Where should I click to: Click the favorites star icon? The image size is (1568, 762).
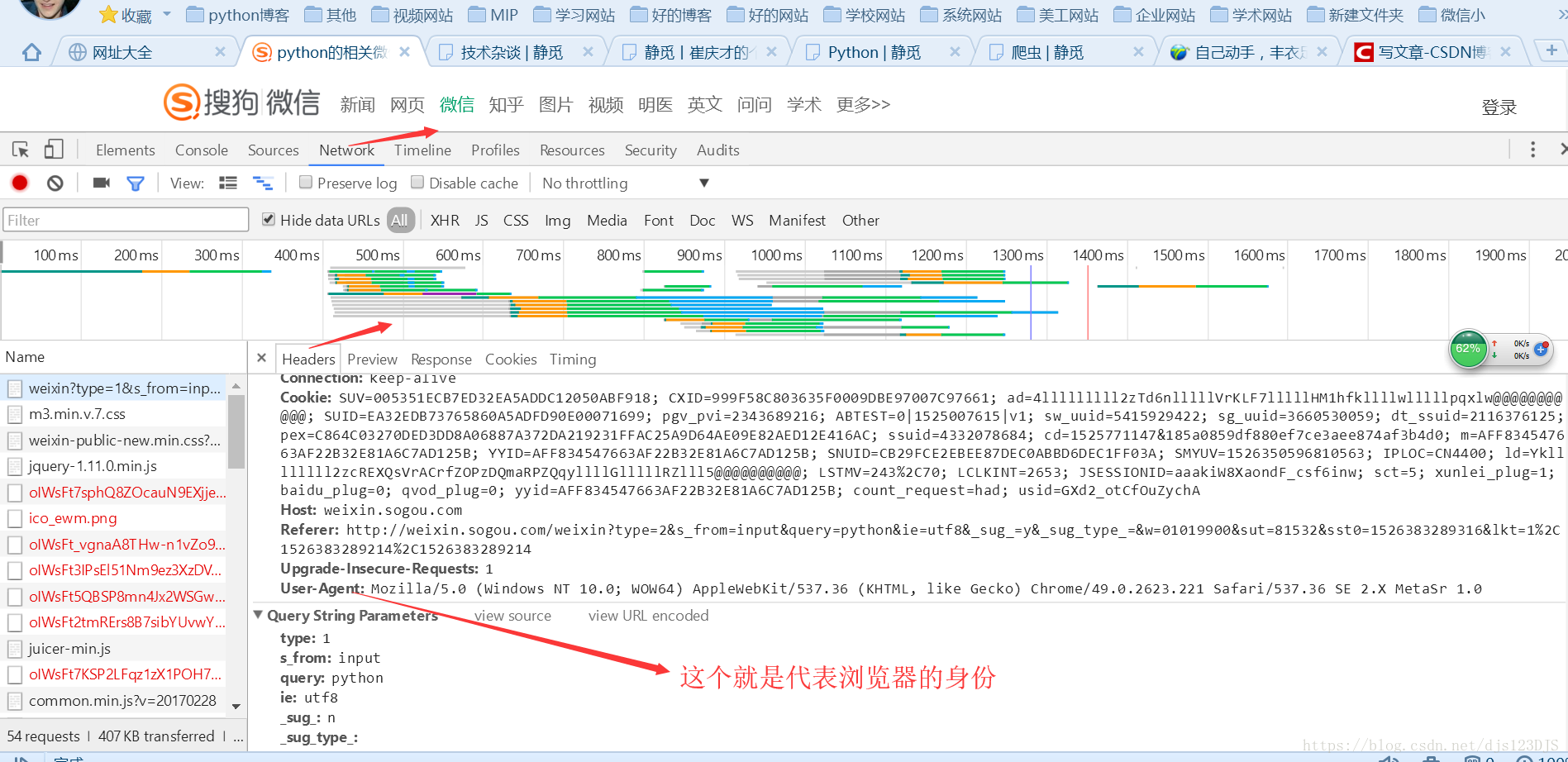[108, 14]
